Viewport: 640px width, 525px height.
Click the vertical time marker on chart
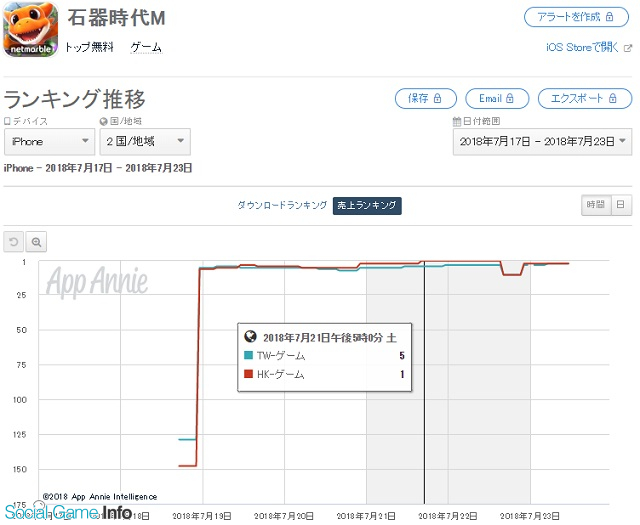(424, 382)
